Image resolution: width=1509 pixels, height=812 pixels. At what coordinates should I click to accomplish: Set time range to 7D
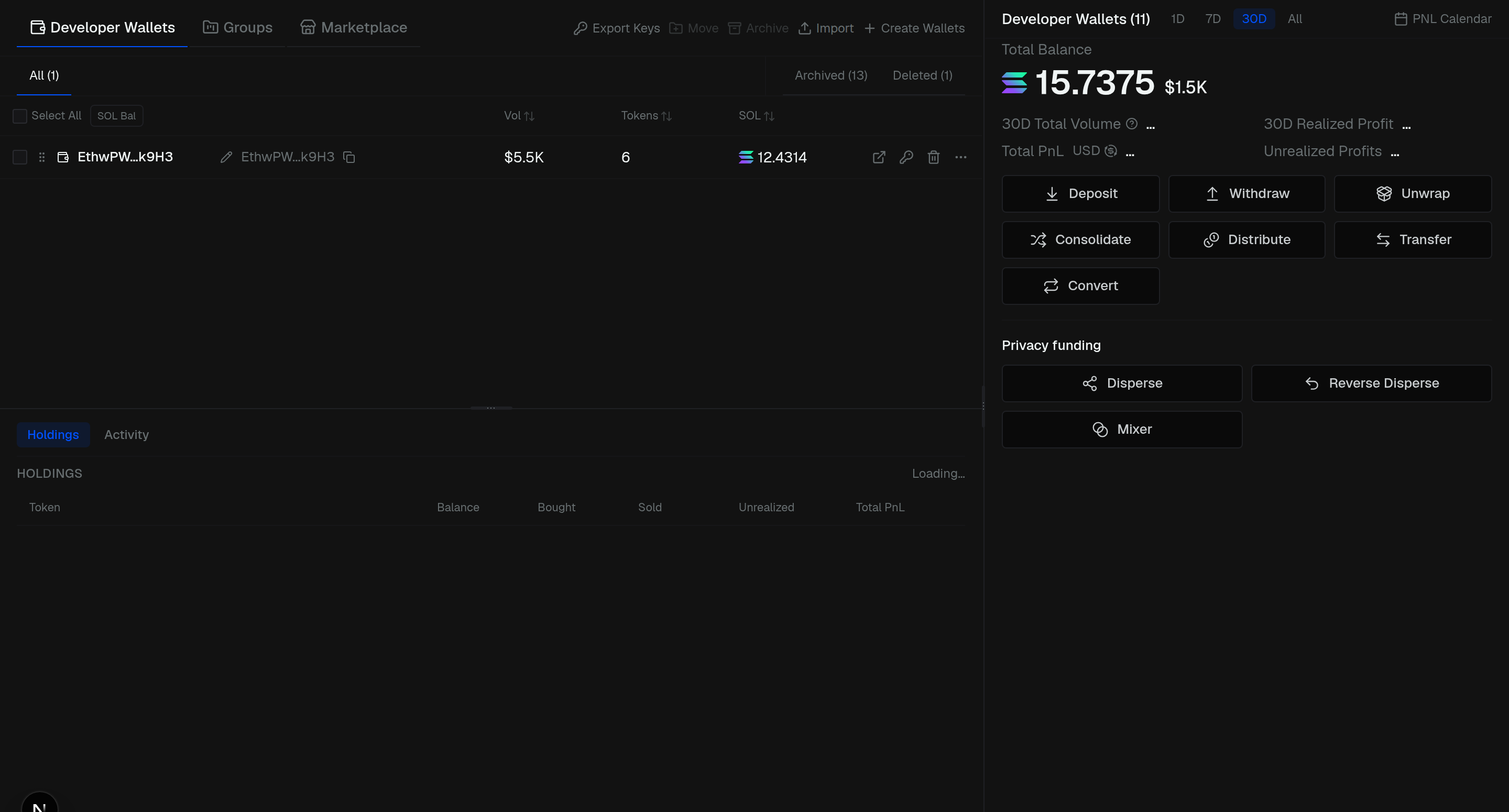[x=1212, y=19]
